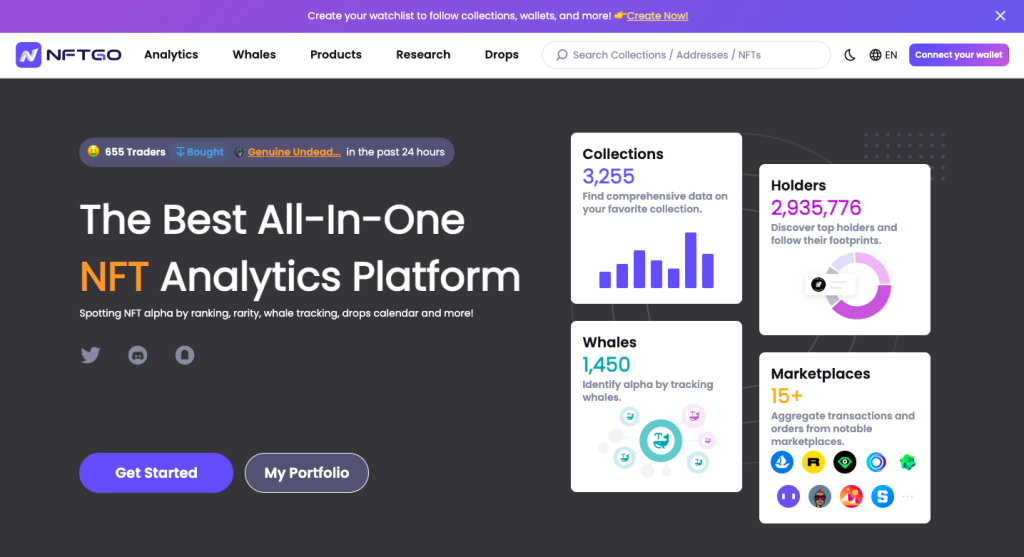Click the OpenSea sailboat marketplace icon
The image size is (1024, 557).
click(782, 462)
